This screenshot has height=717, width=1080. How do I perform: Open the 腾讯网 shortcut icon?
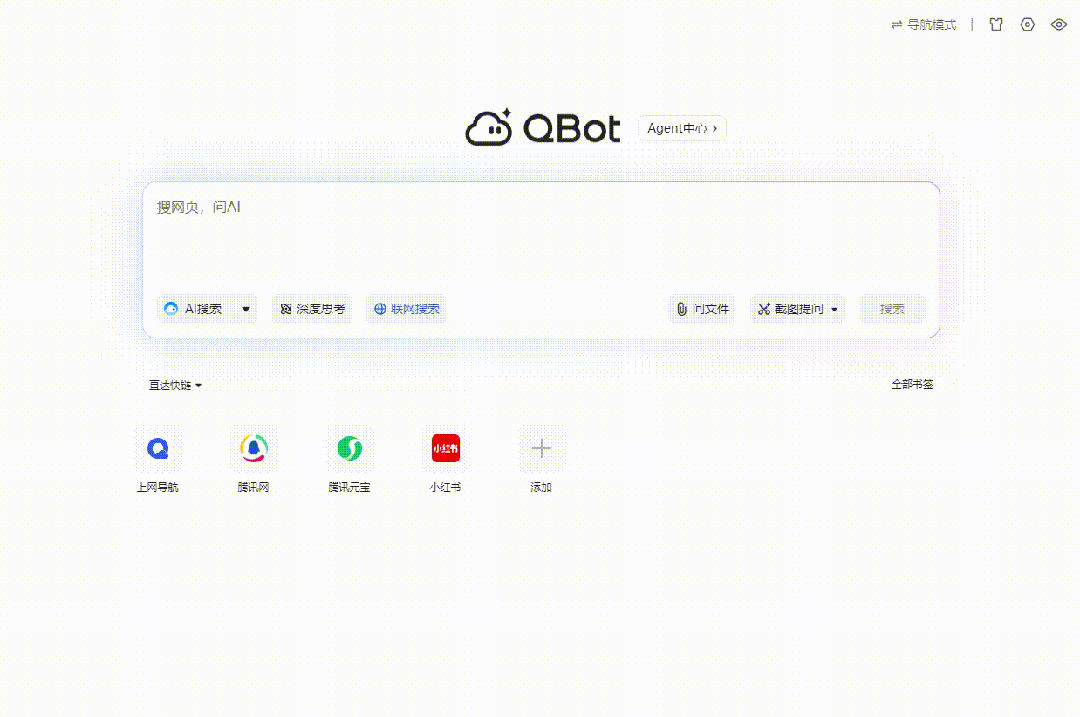pyautogui.click(x=254, y=449)
